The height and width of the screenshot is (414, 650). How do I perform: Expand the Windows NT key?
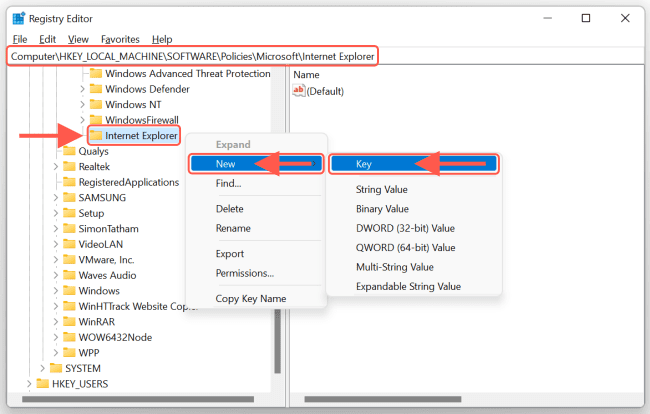tap(83, 105)
